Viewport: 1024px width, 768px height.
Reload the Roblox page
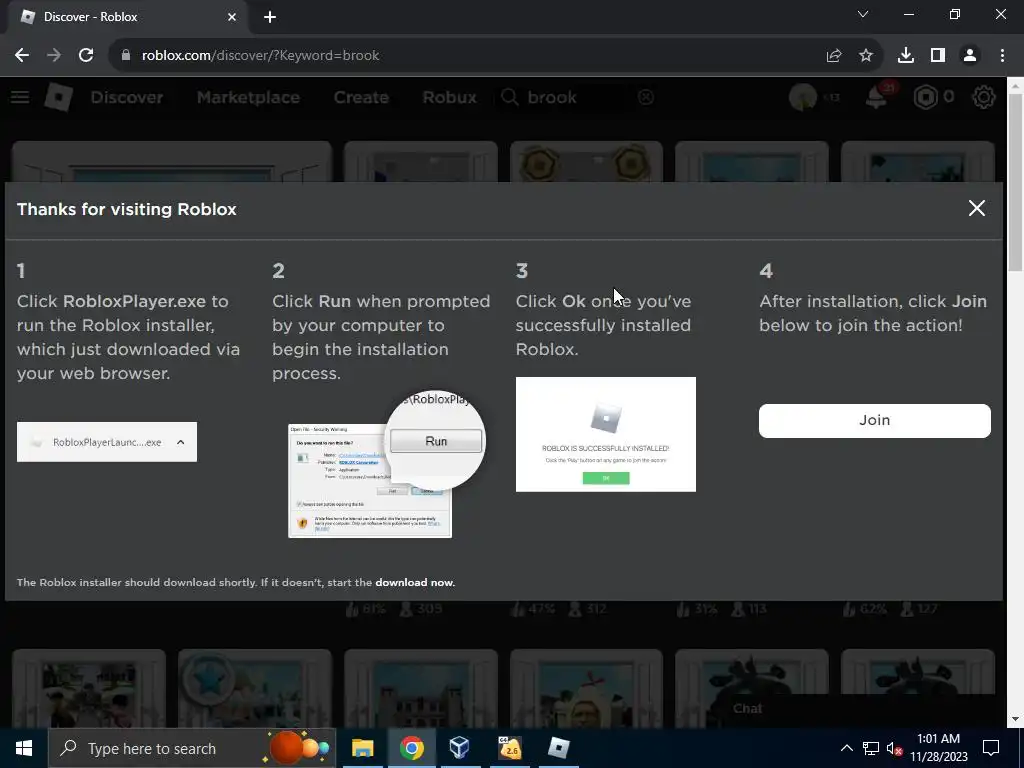(x=86, y=56)
